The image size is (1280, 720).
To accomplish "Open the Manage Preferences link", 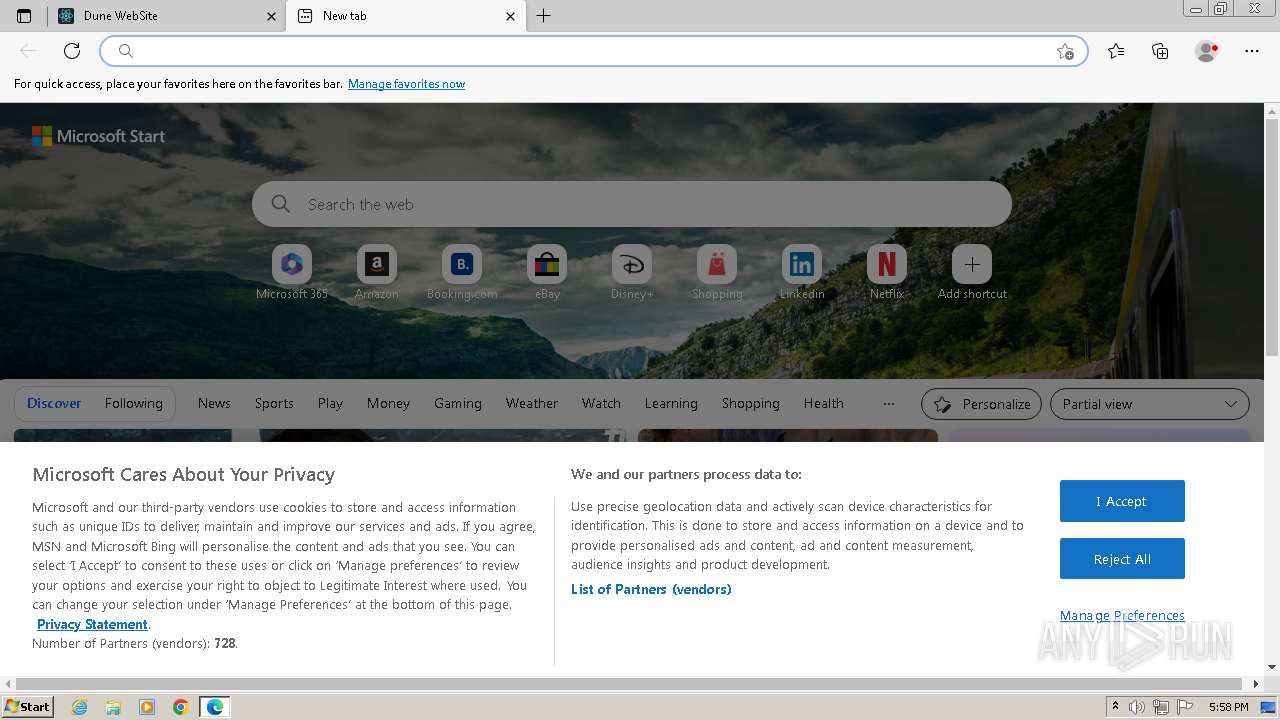I will [x=1122, y=616].
